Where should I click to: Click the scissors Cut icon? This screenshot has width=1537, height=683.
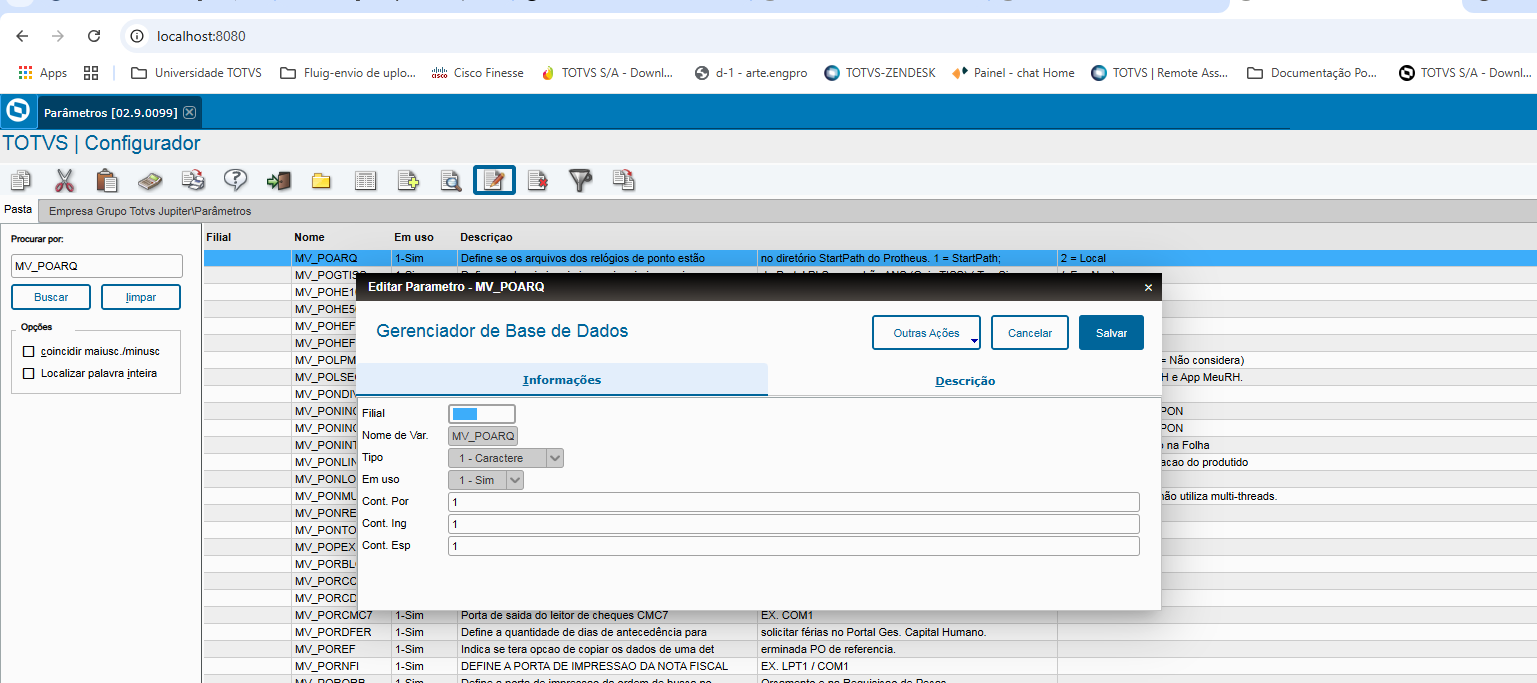(64, 181)
